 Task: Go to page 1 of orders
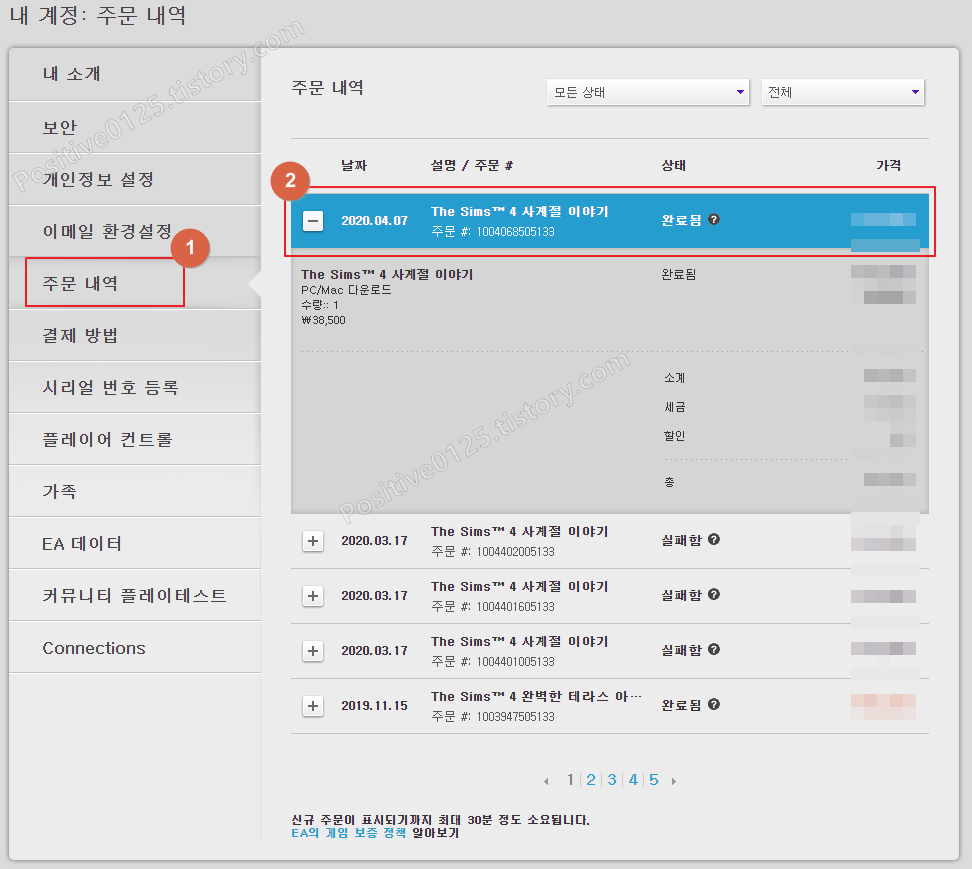coord(570,780)
